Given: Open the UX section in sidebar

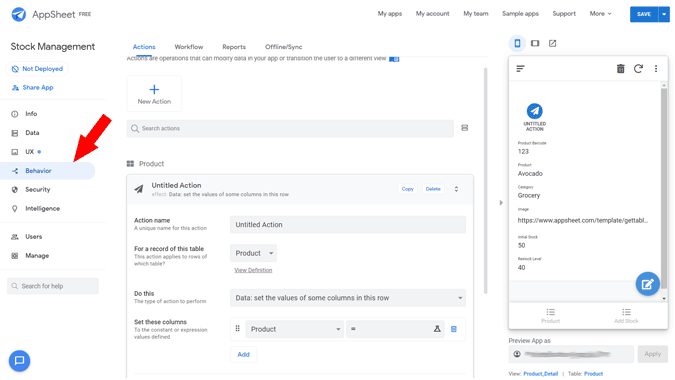Looking at the screenshot, I should click(x=29, y=152).
